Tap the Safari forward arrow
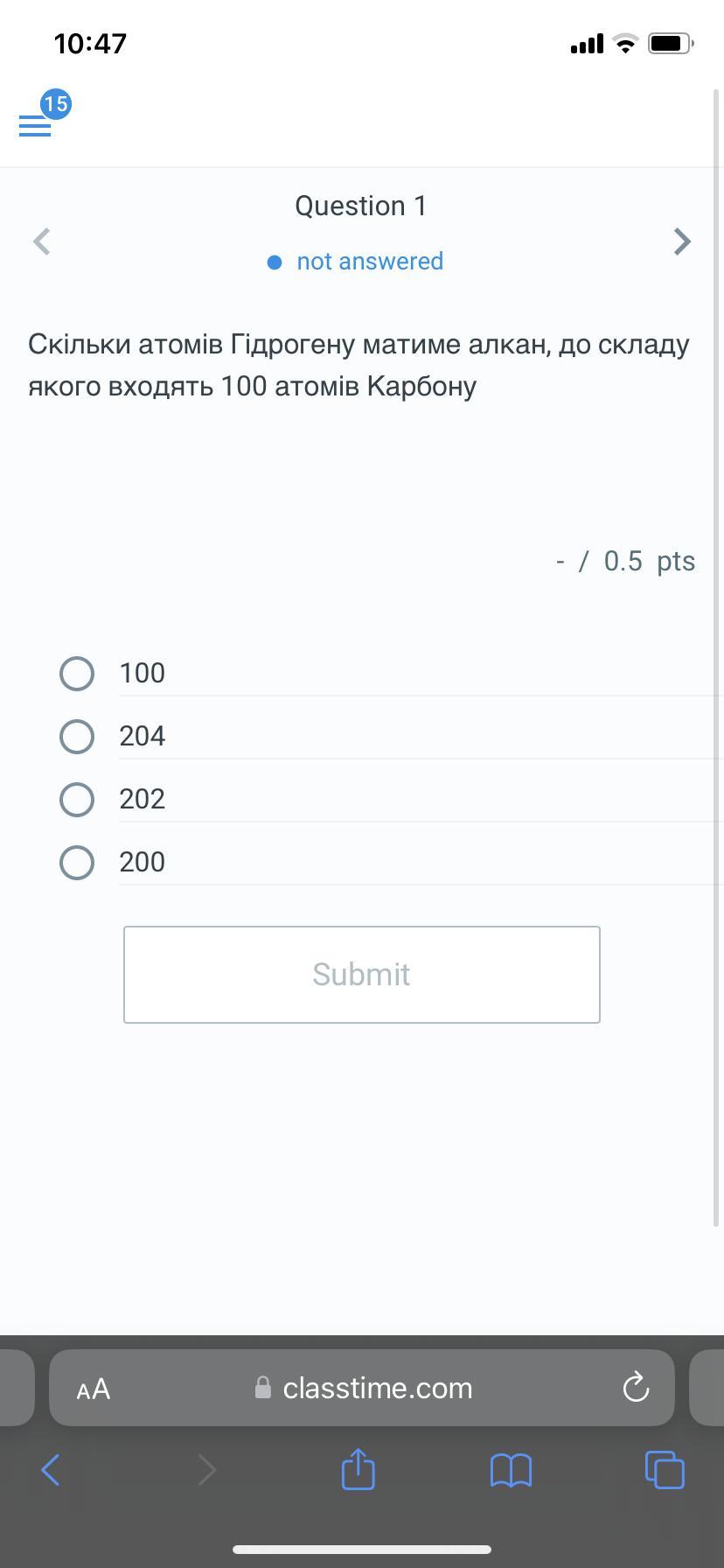The image size is (724, 1568). (206, 1469)
